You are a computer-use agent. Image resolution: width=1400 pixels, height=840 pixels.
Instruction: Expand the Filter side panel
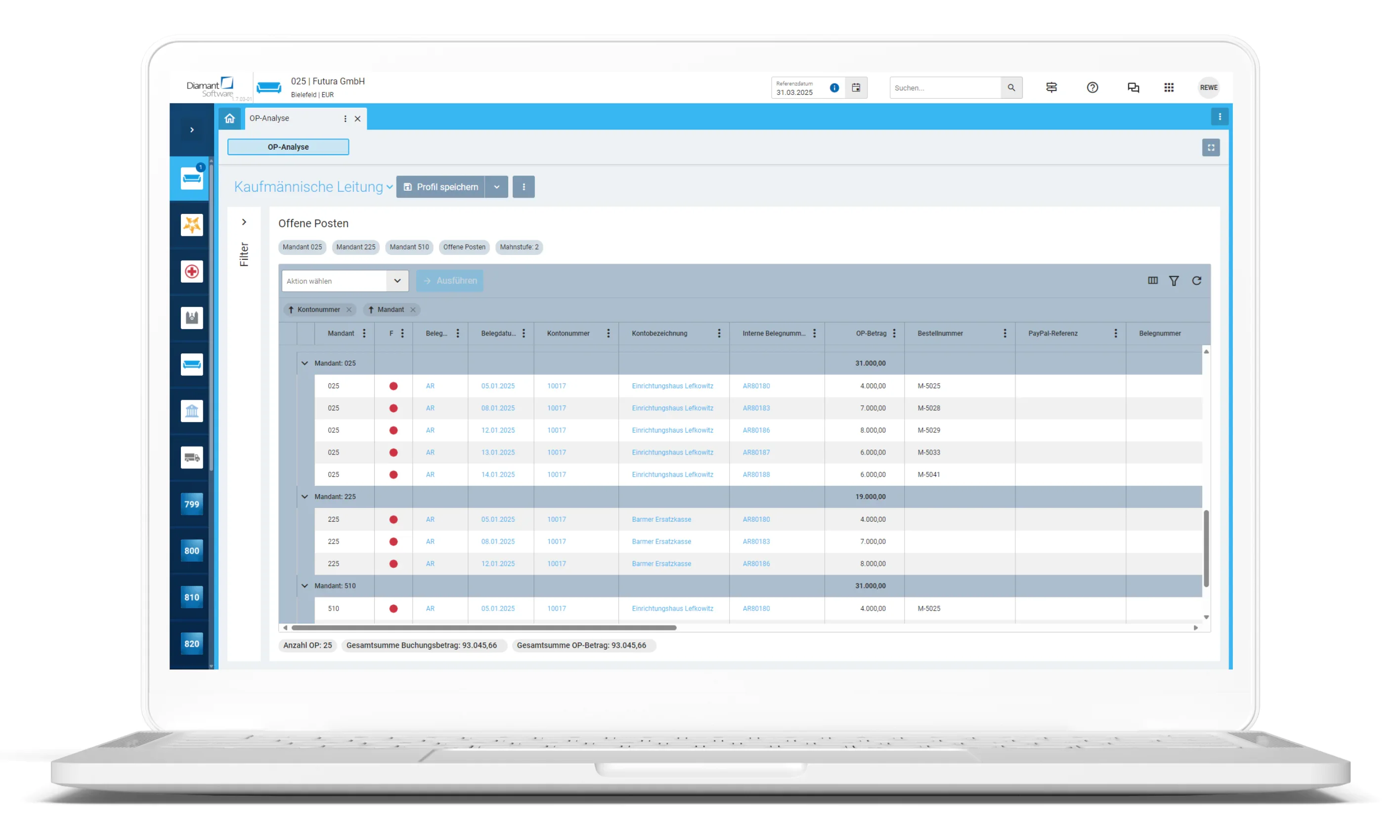tap(244, 222)
